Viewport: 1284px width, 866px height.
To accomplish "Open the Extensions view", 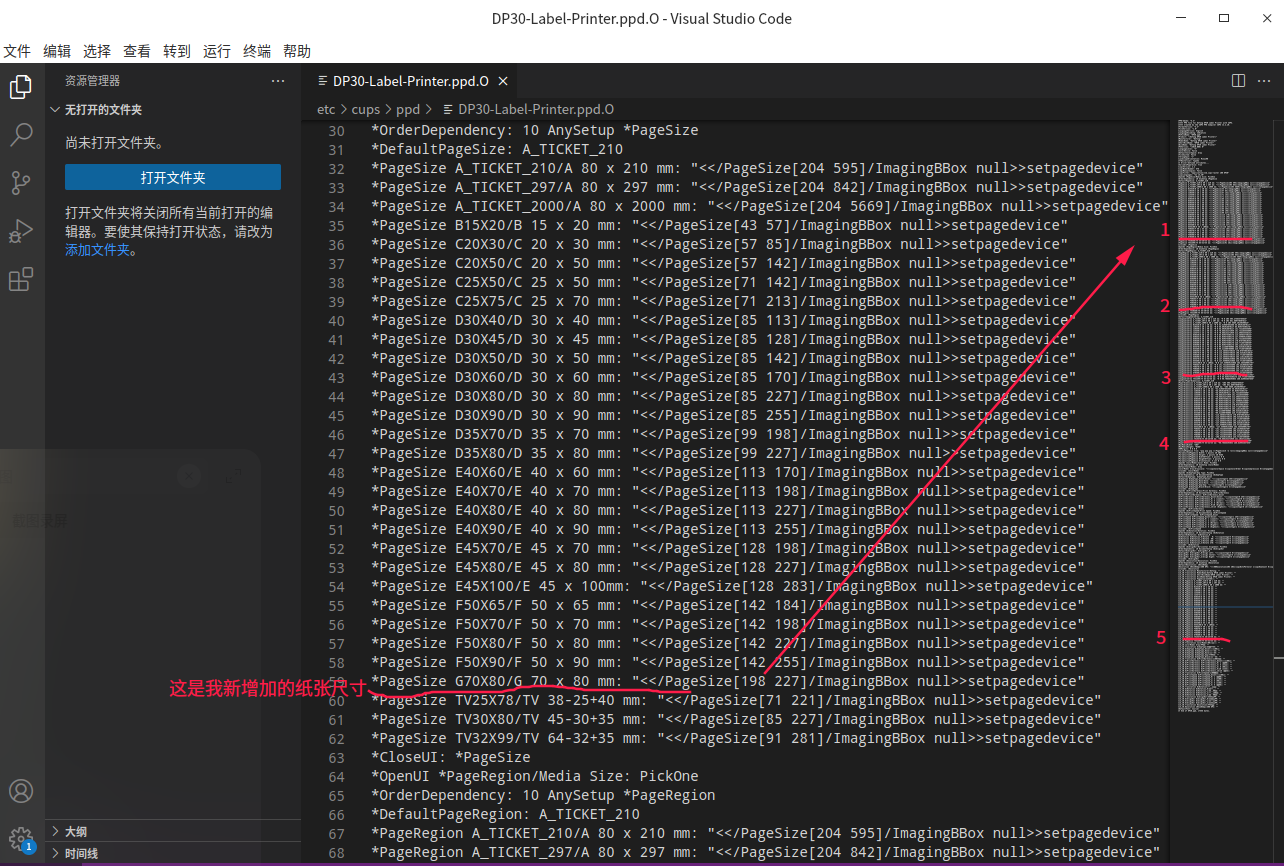I will point(21,280).
